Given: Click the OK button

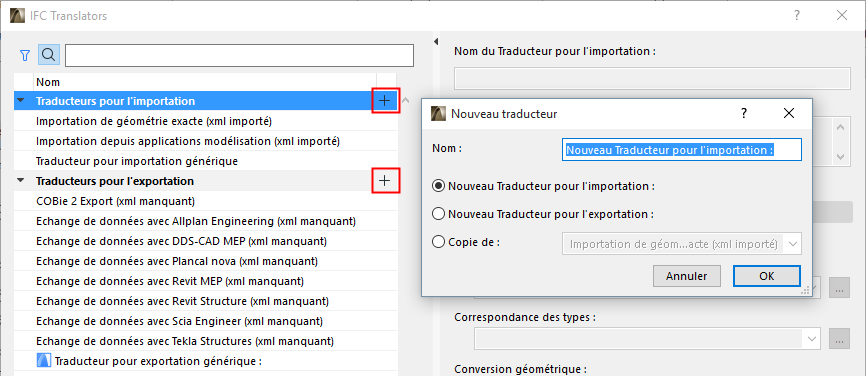Looking at the screenshot, I should (x=767, y=276).
